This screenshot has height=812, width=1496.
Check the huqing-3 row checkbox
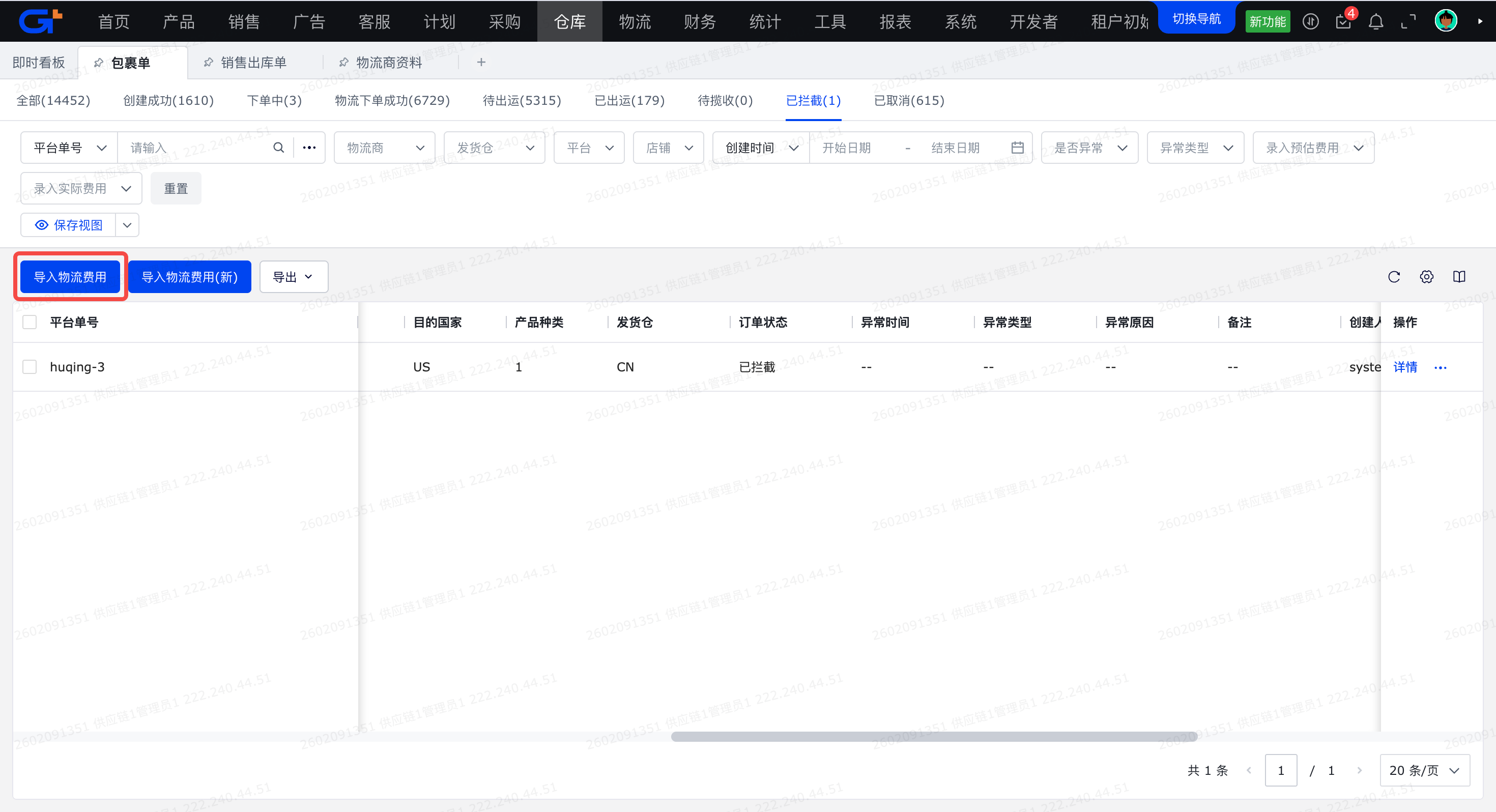click(30, 367)
